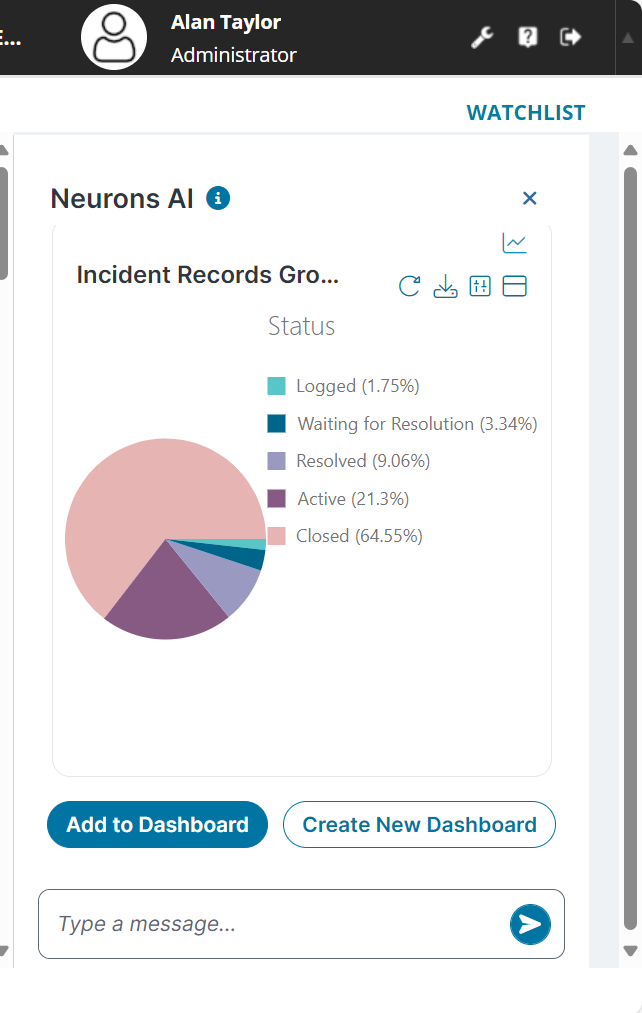Close the Neurons AI panel

530,198
